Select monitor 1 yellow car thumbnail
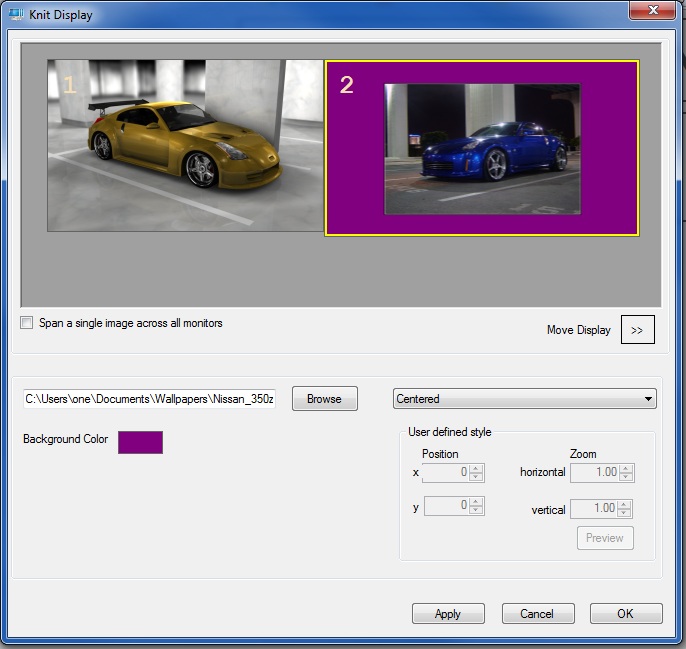This screenshot has width=686, height=649. coord(185,146)
